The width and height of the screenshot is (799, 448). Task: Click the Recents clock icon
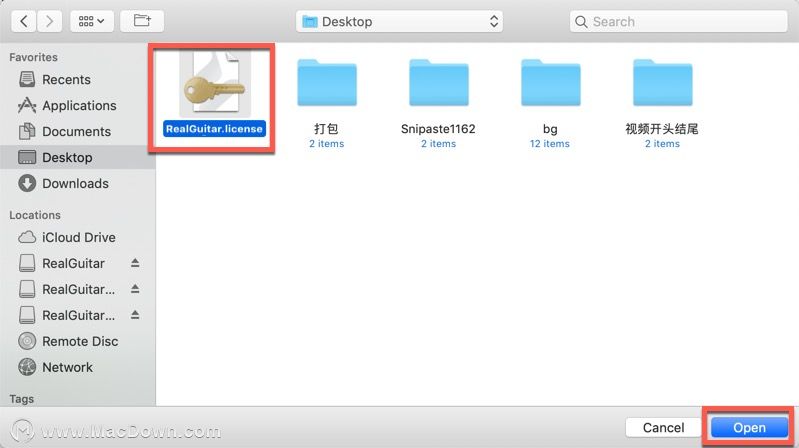27,79
